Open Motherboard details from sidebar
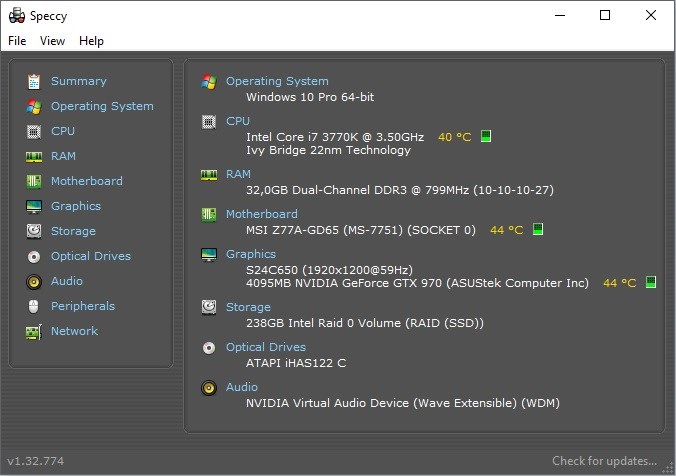Viewport: 676px width, 476px height. (87, 181)
